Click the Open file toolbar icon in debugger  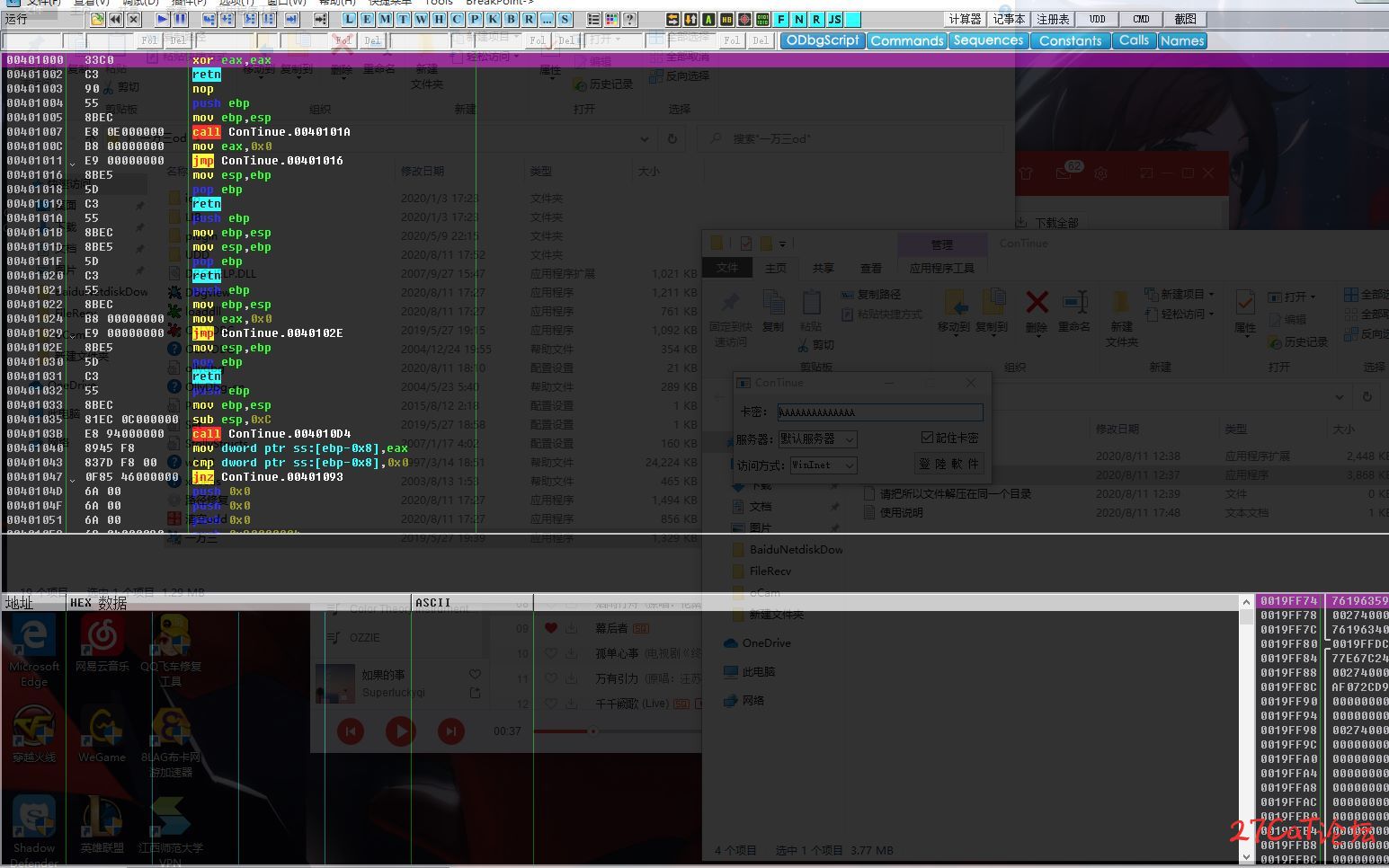coord(97,19)
